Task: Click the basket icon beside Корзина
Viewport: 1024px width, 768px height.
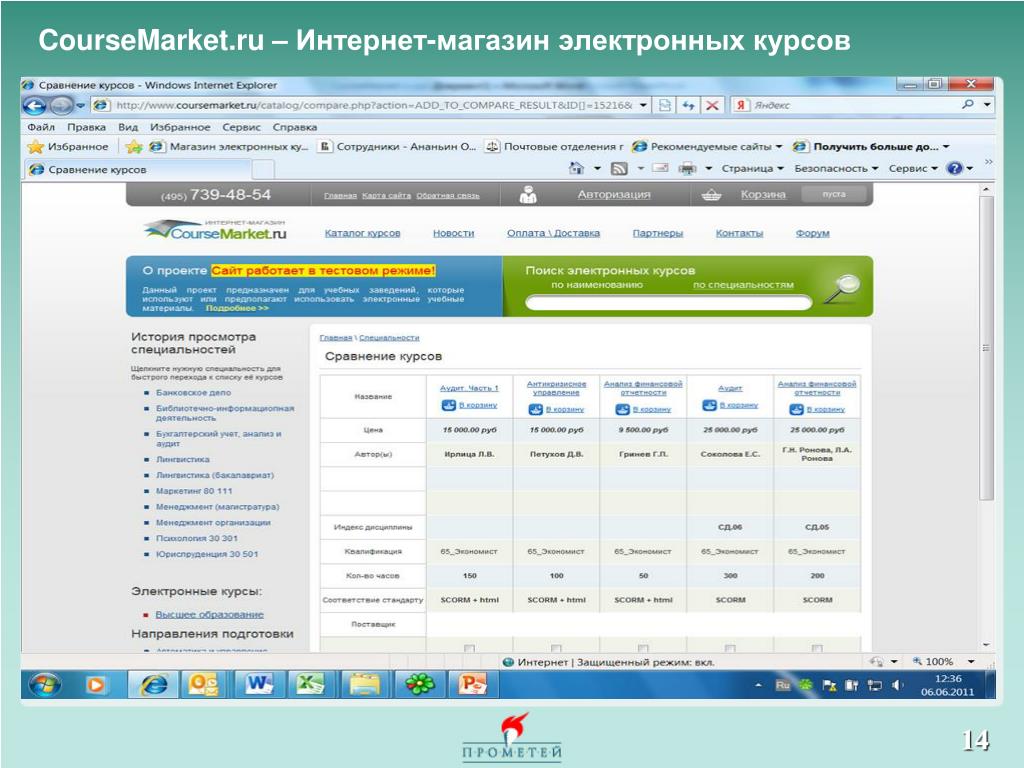Action: pyautogui.click(x=711, y=195)
